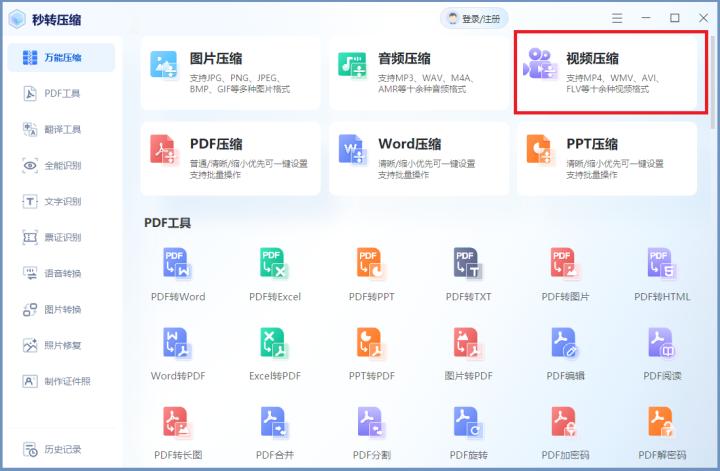Viewport: 720px width, 471px height.
Task: Select 制作证件照 in the sidebar
Action: 61,381
